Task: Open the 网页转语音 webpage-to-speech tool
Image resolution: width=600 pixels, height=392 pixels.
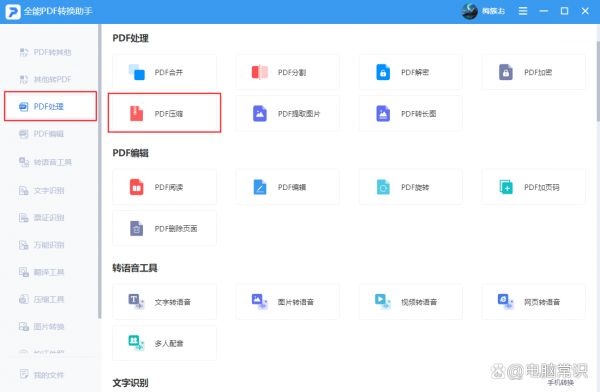Action: (534, 302)
